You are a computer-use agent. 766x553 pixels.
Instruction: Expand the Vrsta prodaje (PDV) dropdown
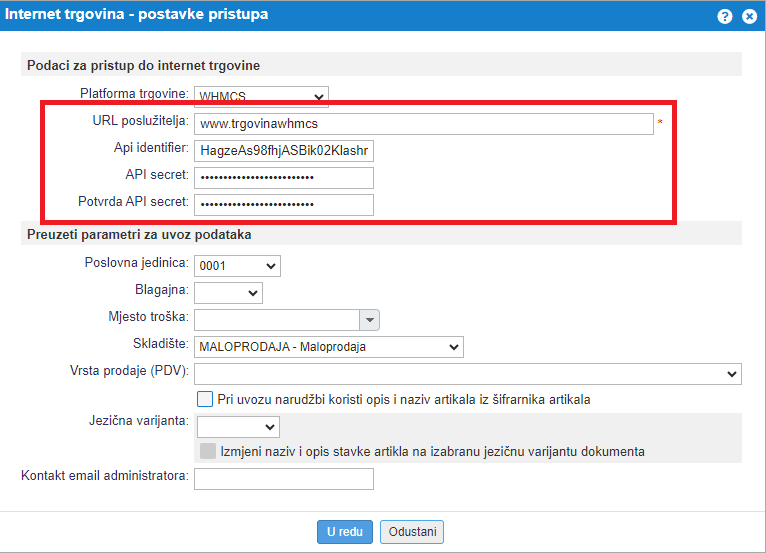point(467,374)
